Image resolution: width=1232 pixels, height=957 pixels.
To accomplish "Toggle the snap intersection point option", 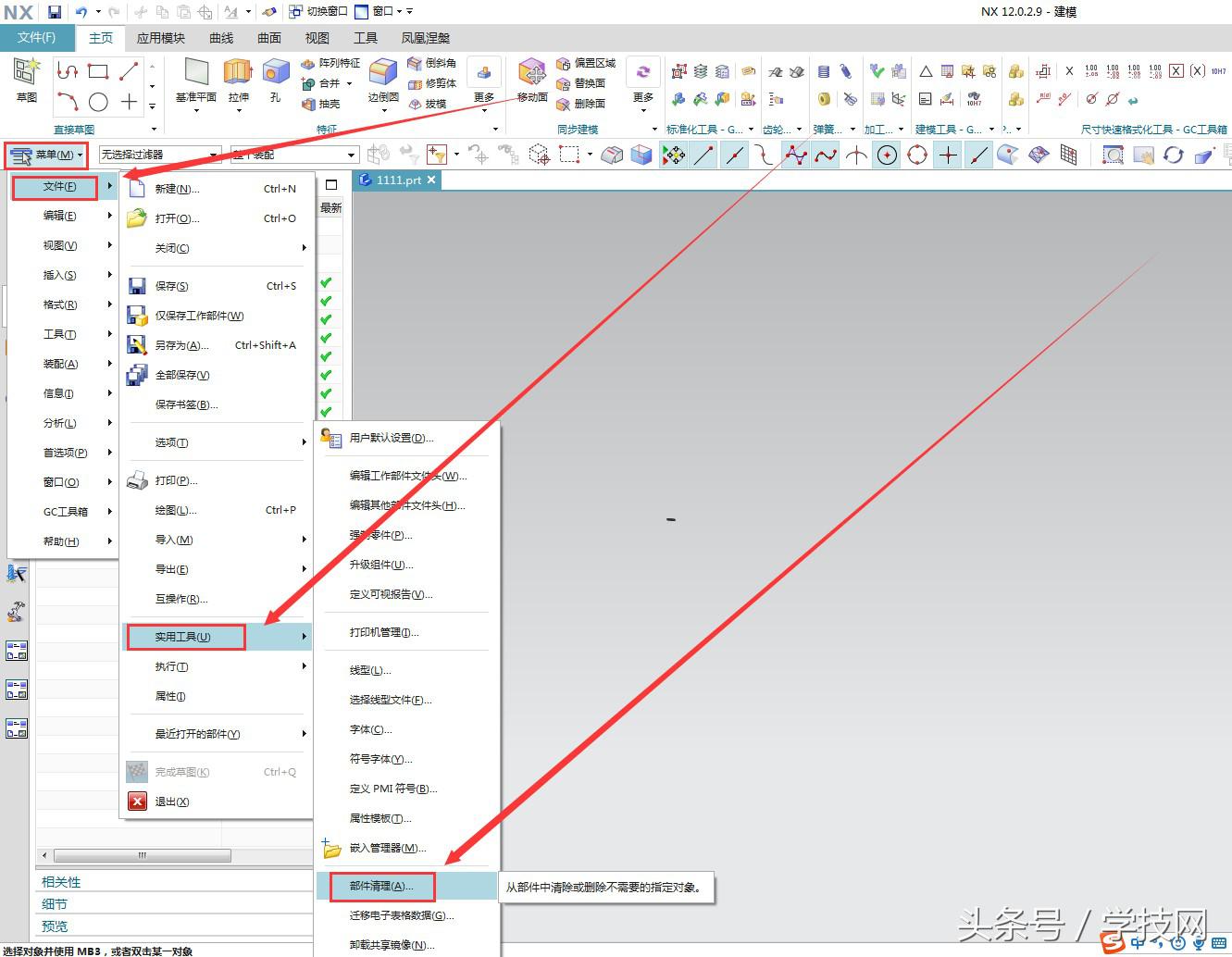I will 856,155.
